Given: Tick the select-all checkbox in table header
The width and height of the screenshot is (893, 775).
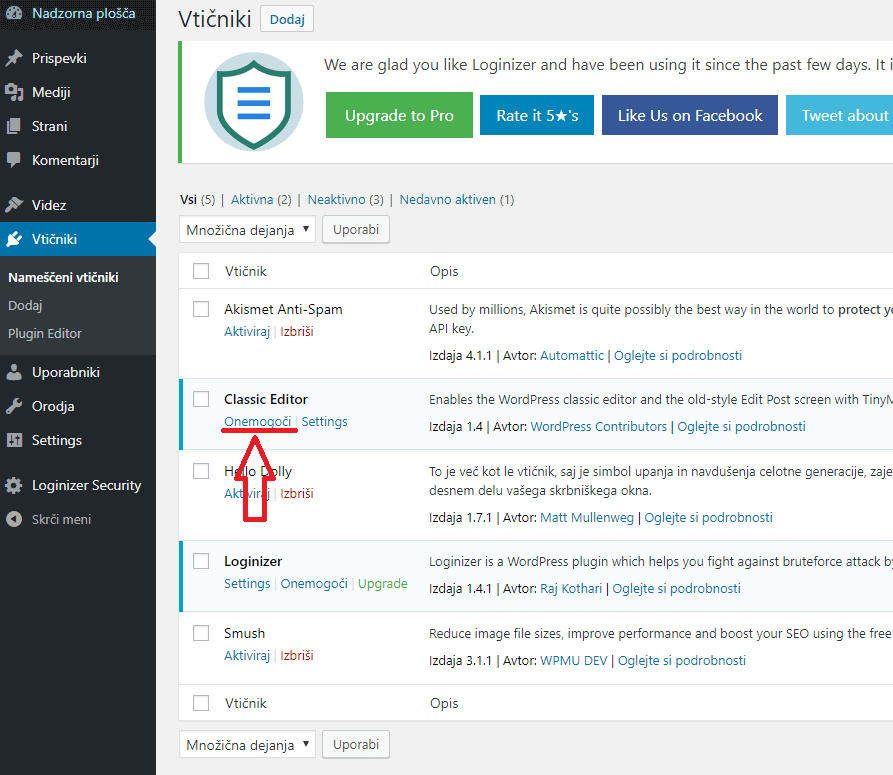Looking at the screenshot, I should click(x=201, y=271).
